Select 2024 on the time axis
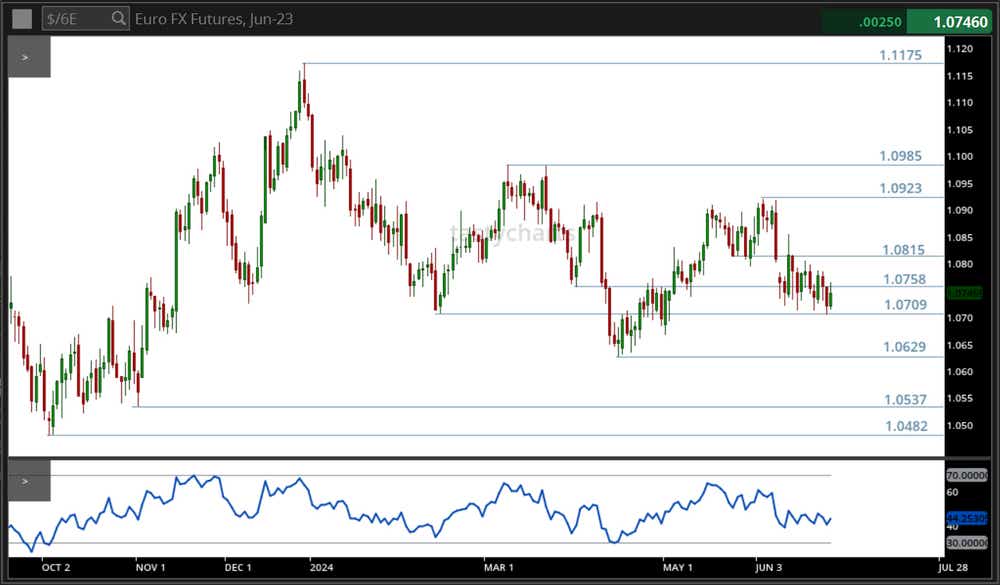The width and height of the screenshot is (1000, 585). point(321,567)
